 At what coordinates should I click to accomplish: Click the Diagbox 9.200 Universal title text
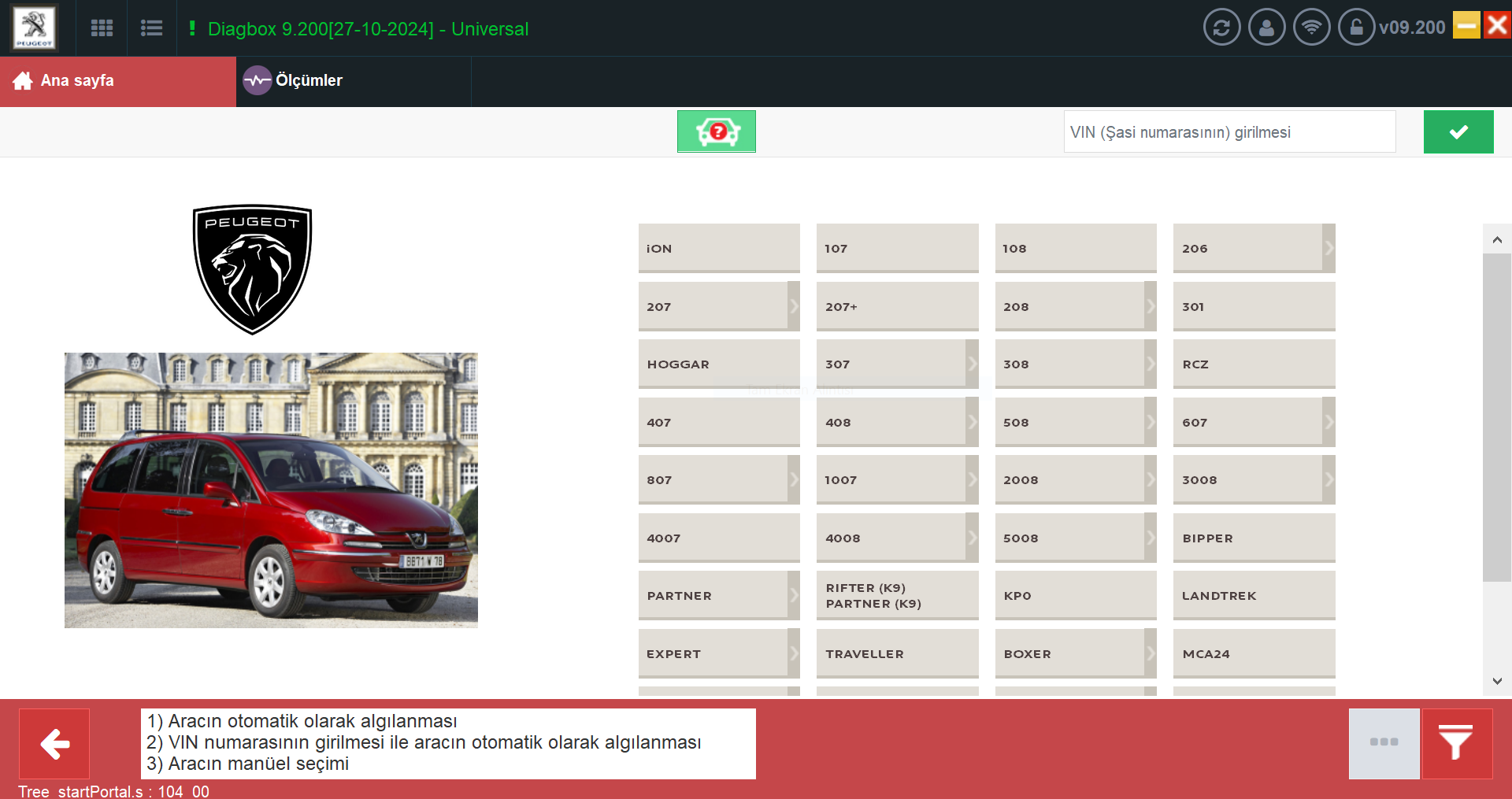tap(368, 29)
